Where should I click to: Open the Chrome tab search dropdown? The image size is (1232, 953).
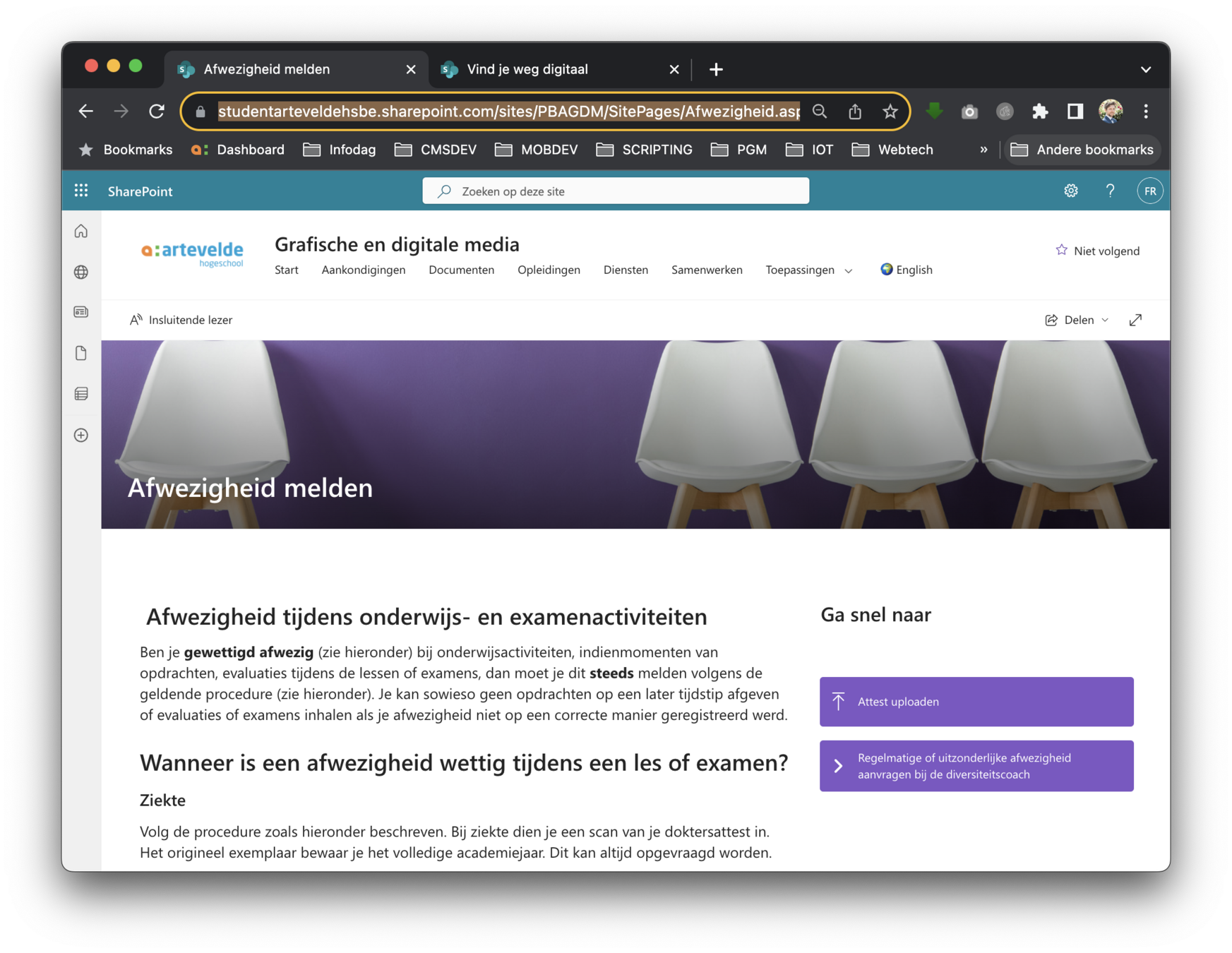[1146, 69]
